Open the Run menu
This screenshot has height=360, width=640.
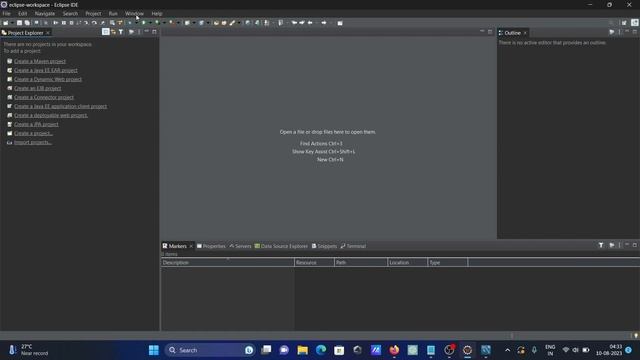click(x=113, y=13)
